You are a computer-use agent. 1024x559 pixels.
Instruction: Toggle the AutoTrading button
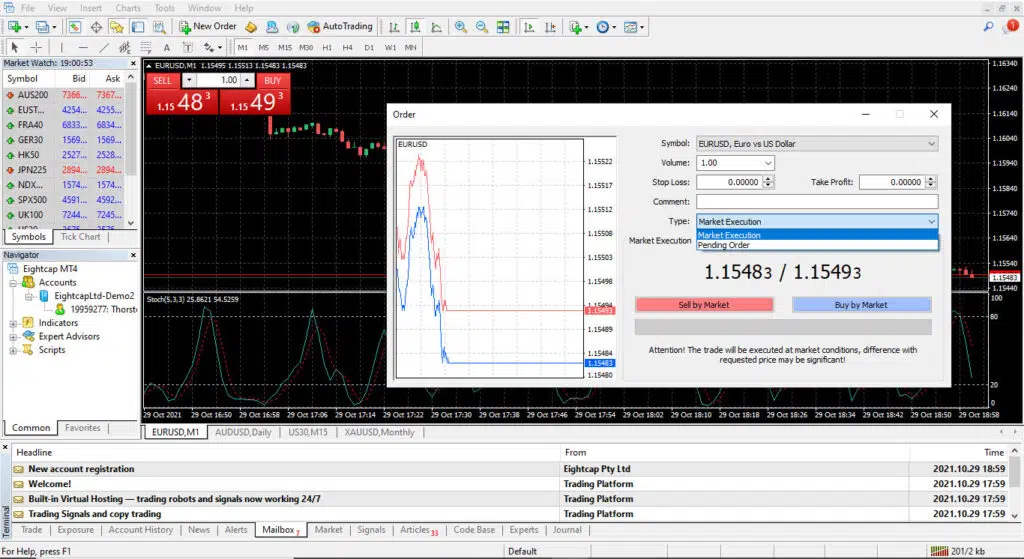tap(340, 27)
